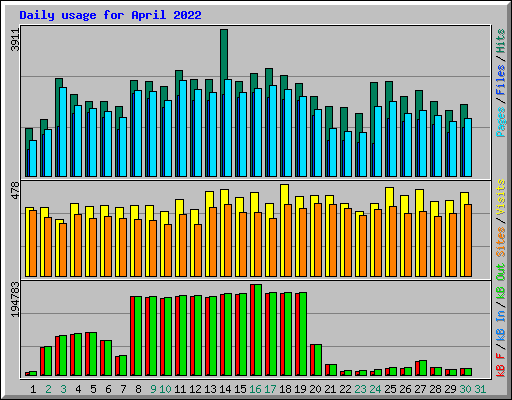
Task: Click day label 4 on the axis
Action: [x=78, y=389]
